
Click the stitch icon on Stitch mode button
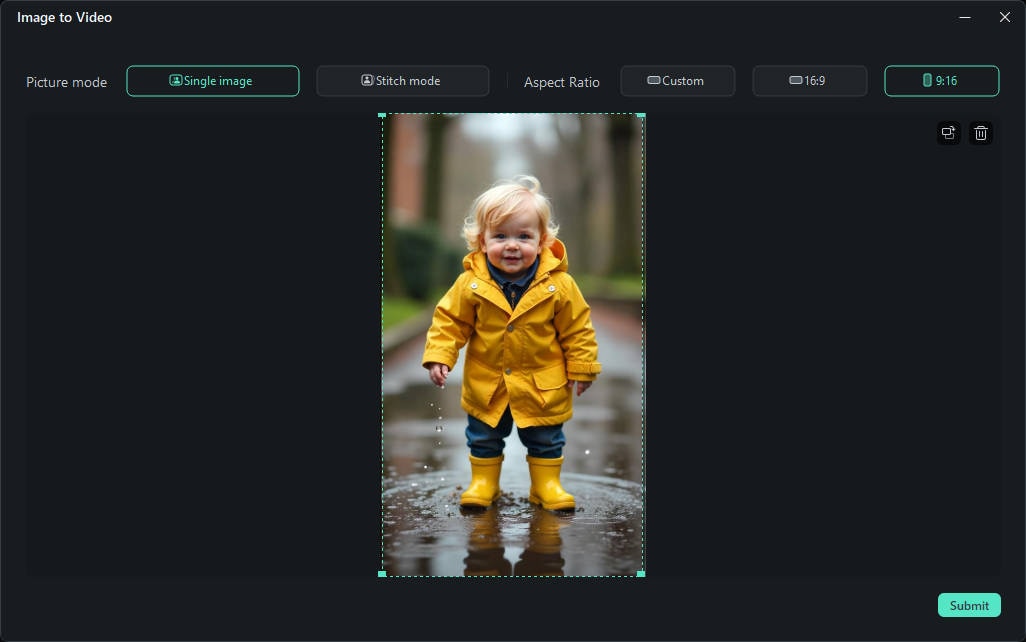[367, 80]
